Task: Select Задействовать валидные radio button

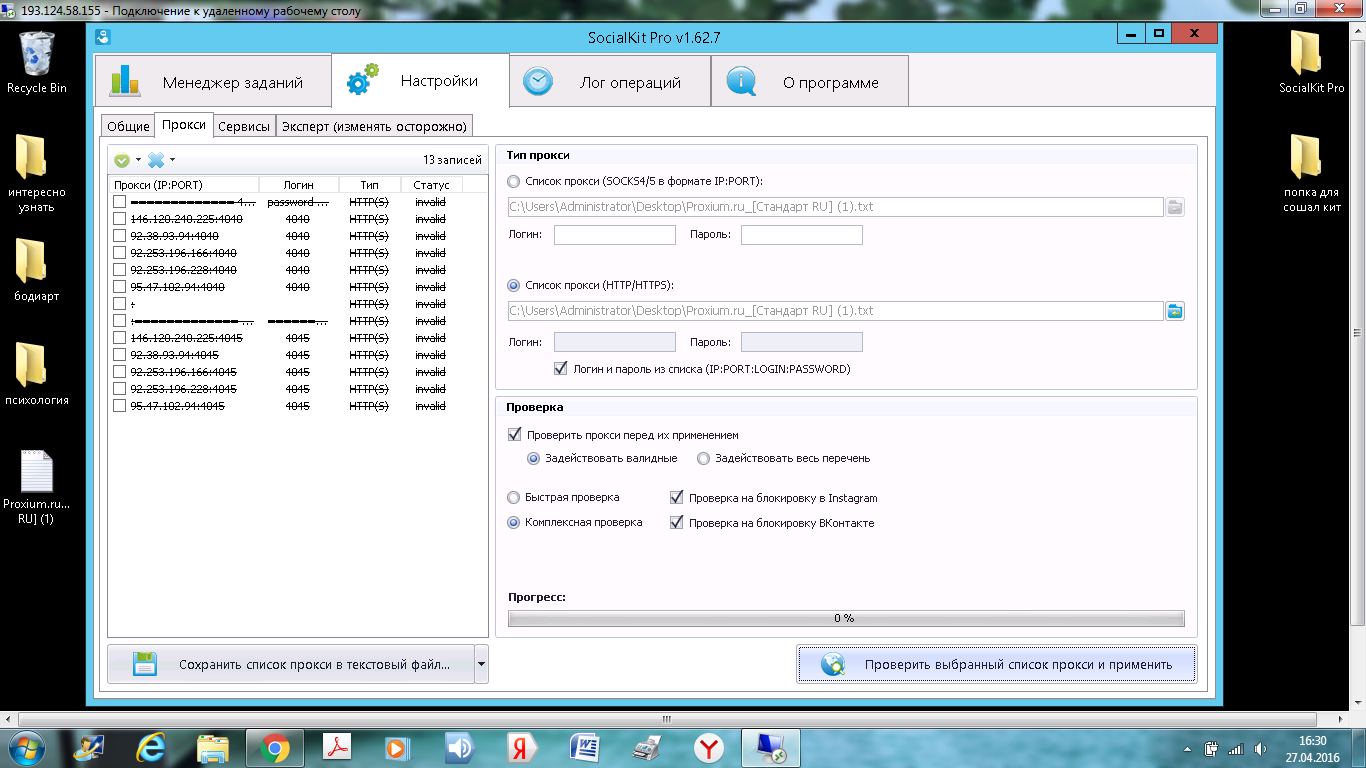Action: click(x=534, y=458)
